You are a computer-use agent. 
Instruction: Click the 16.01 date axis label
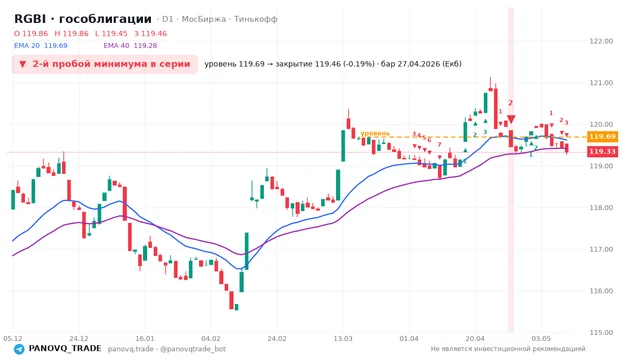pyautogui.click(x=145, y=338)
